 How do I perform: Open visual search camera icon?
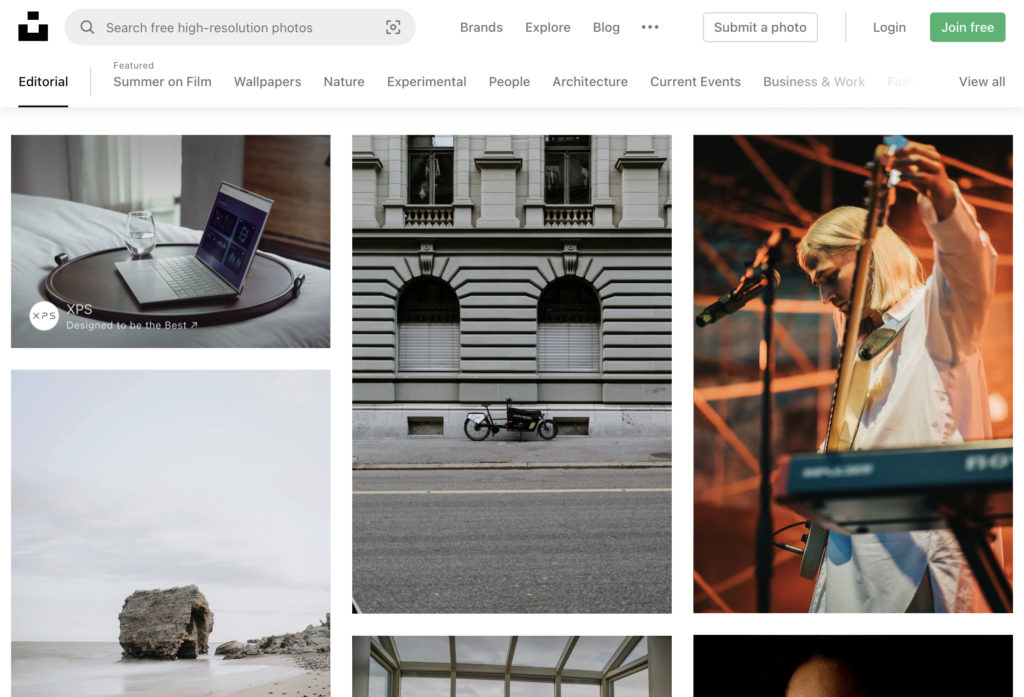coord(393,28)
